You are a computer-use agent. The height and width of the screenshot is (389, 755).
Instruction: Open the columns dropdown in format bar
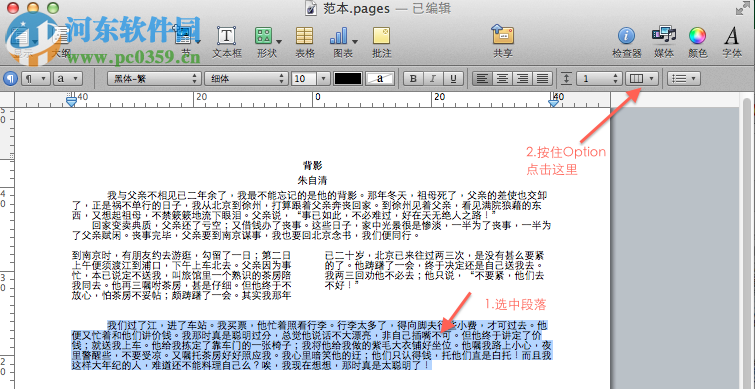click(642, 78)
